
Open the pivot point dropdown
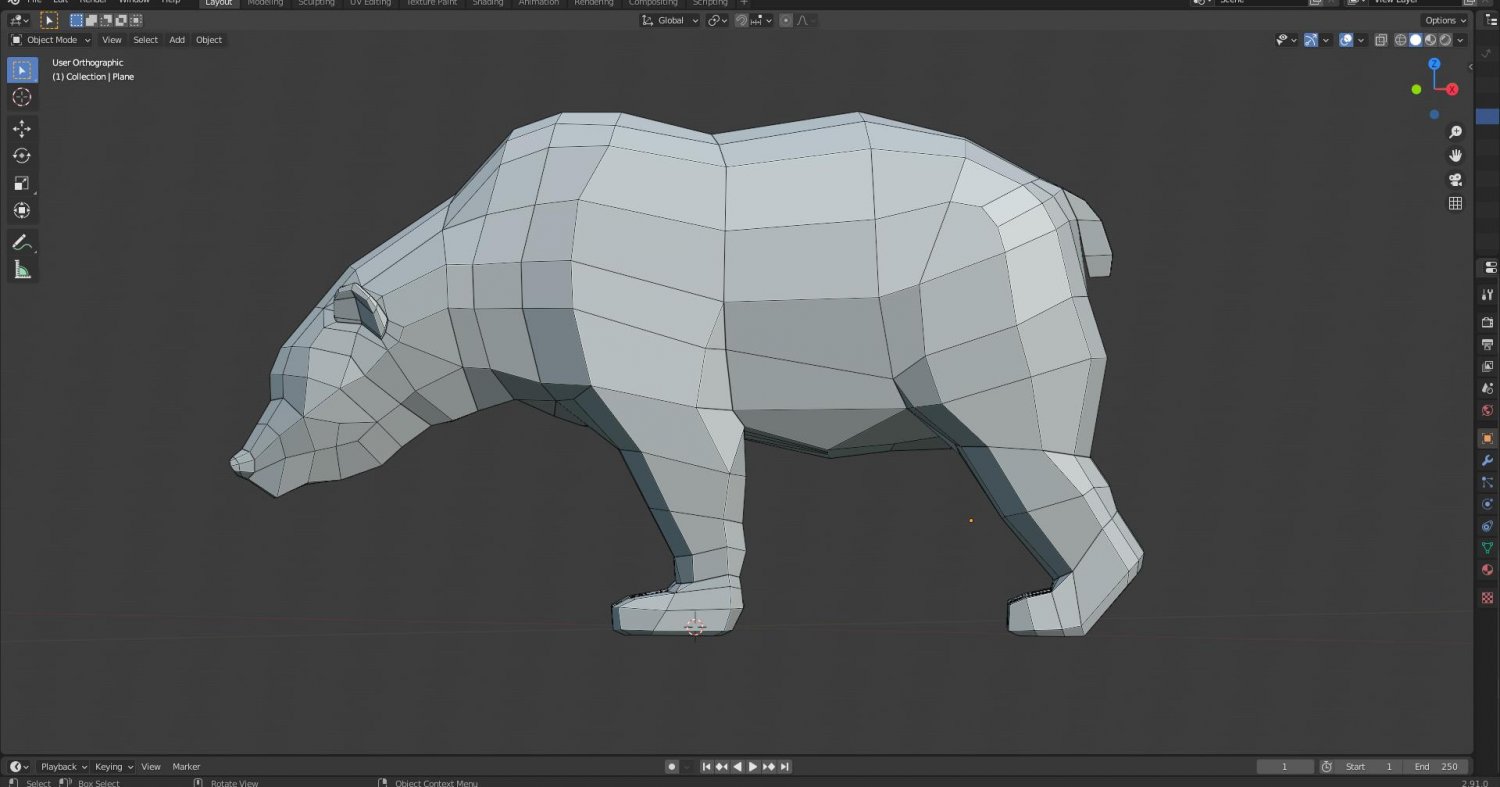point(717,20)
